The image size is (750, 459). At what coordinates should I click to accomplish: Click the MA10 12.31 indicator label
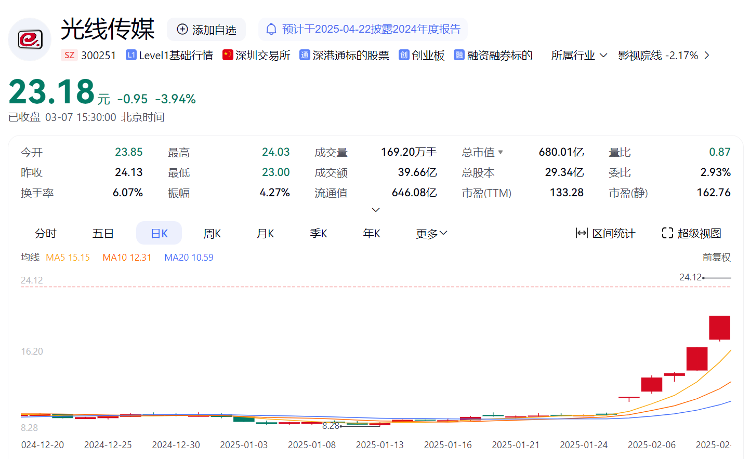pos(127,257)
